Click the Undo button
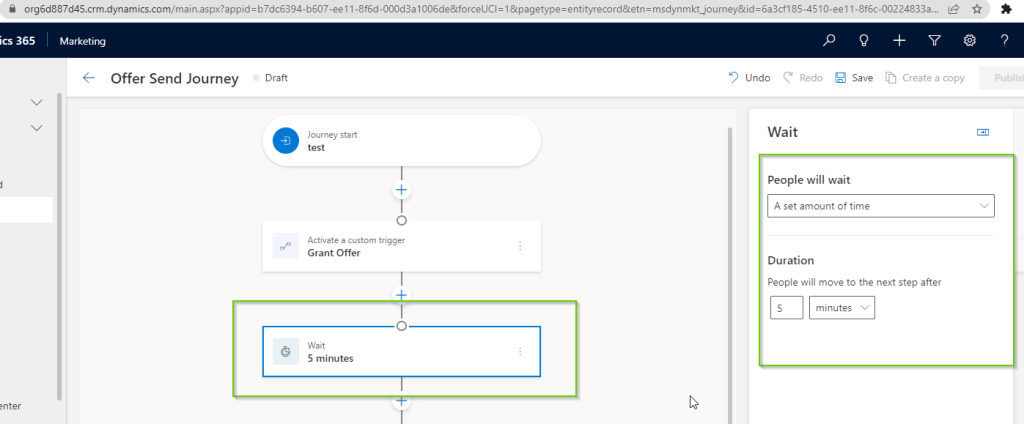 (x=749, y=78)
